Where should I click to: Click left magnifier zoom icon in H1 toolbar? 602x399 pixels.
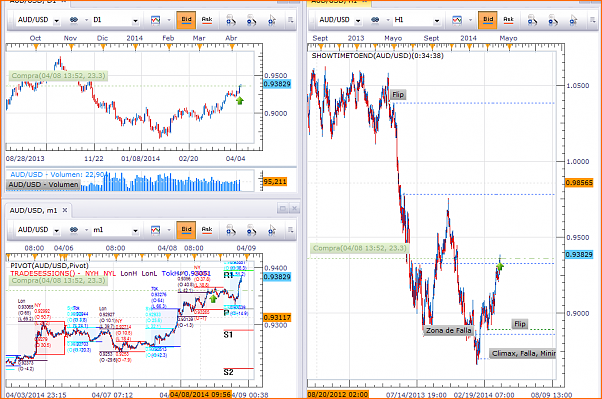click(x=532, y=20)
